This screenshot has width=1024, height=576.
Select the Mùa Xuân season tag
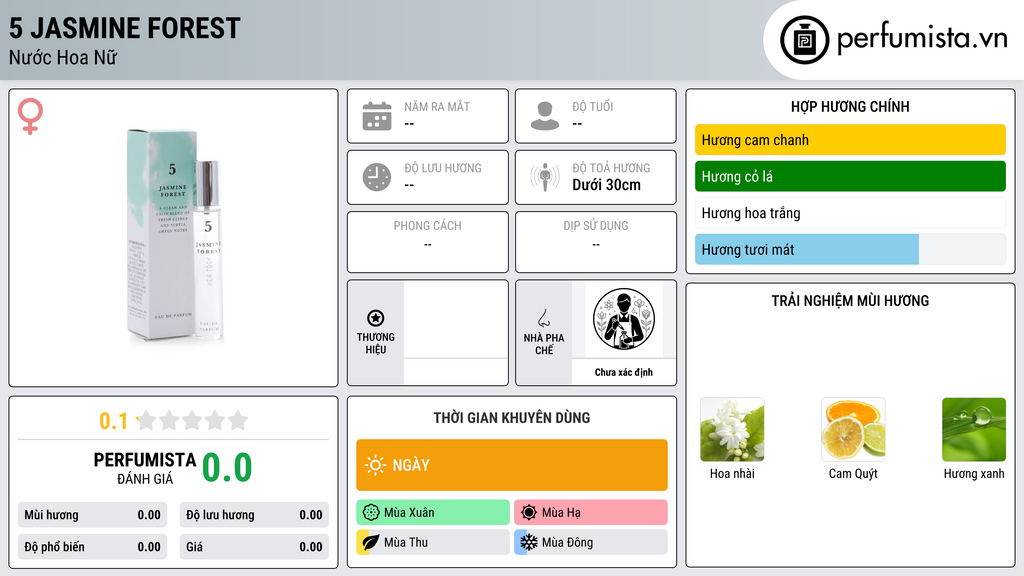pyautogui.click(x=433, y=513)
